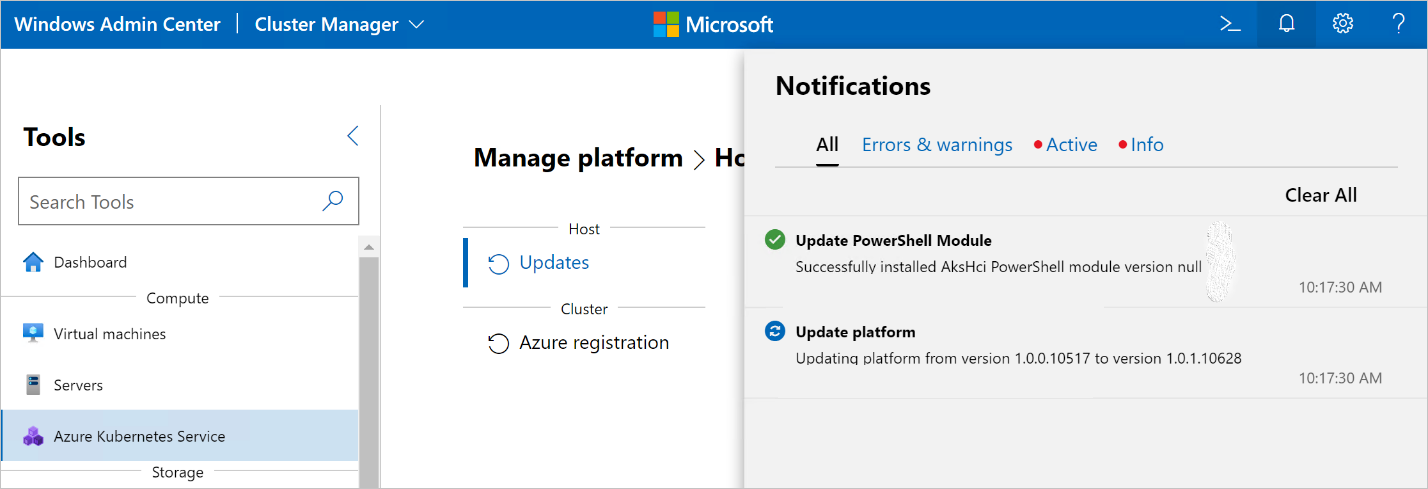Select Updates under Host
The width and height of the screenshot is (1428, 489).
coord(554,262)
